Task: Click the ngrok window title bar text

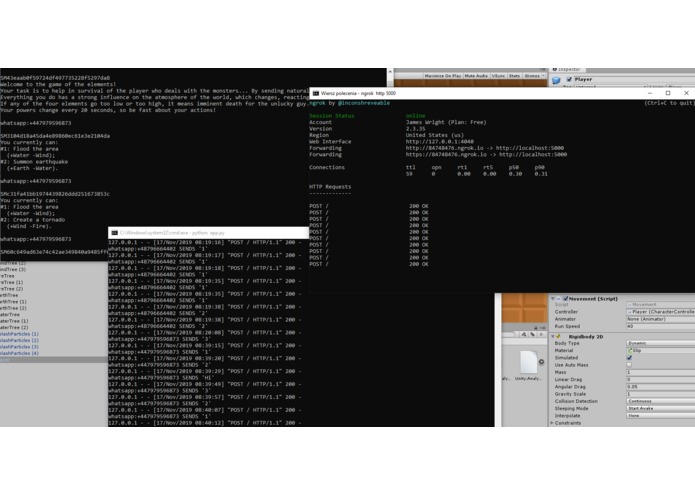Action: 358,93
